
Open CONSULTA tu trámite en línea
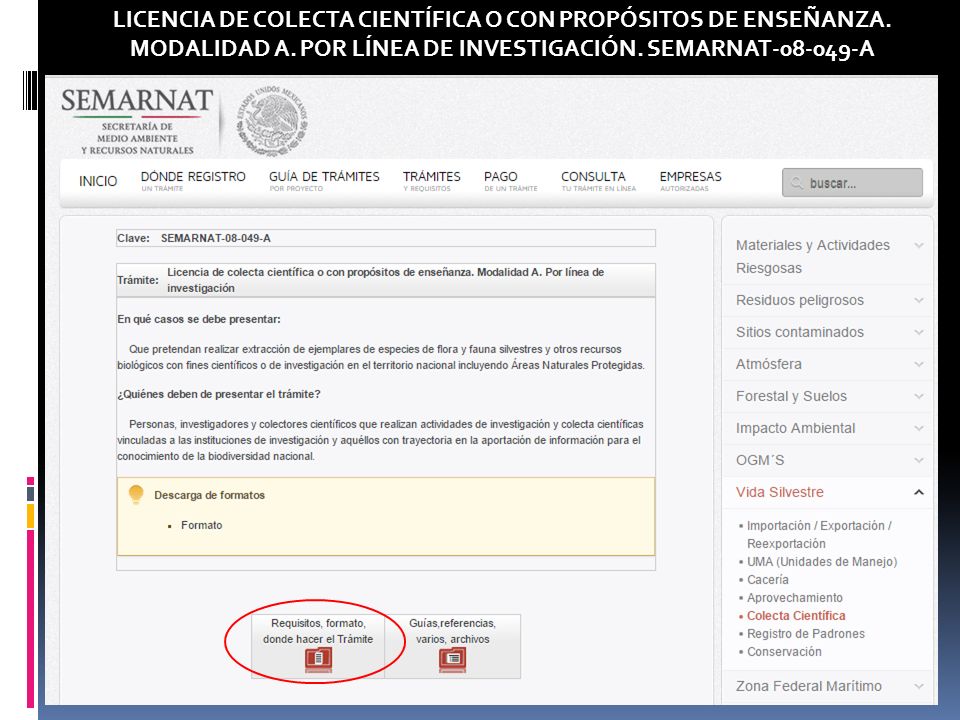598,181
